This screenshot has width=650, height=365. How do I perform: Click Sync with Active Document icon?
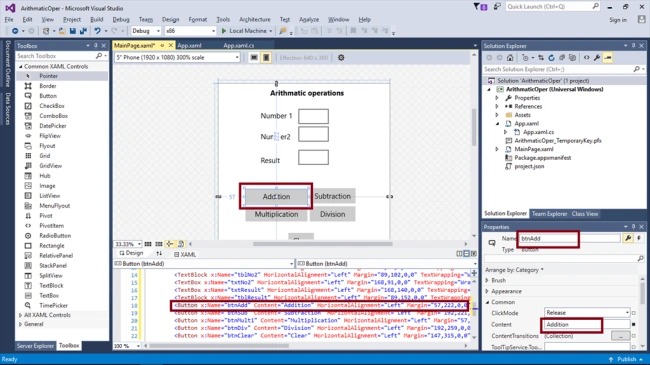[541, 58]
